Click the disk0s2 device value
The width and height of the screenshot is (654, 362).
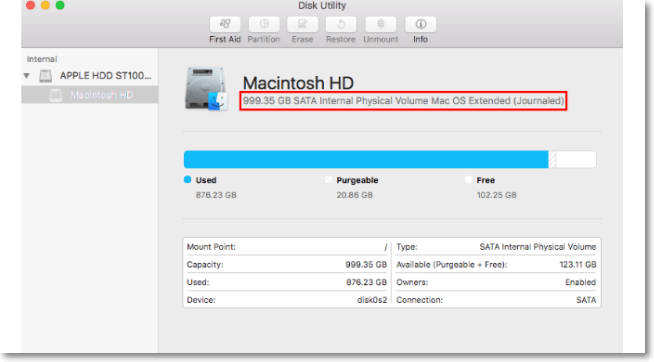[372, 300]
